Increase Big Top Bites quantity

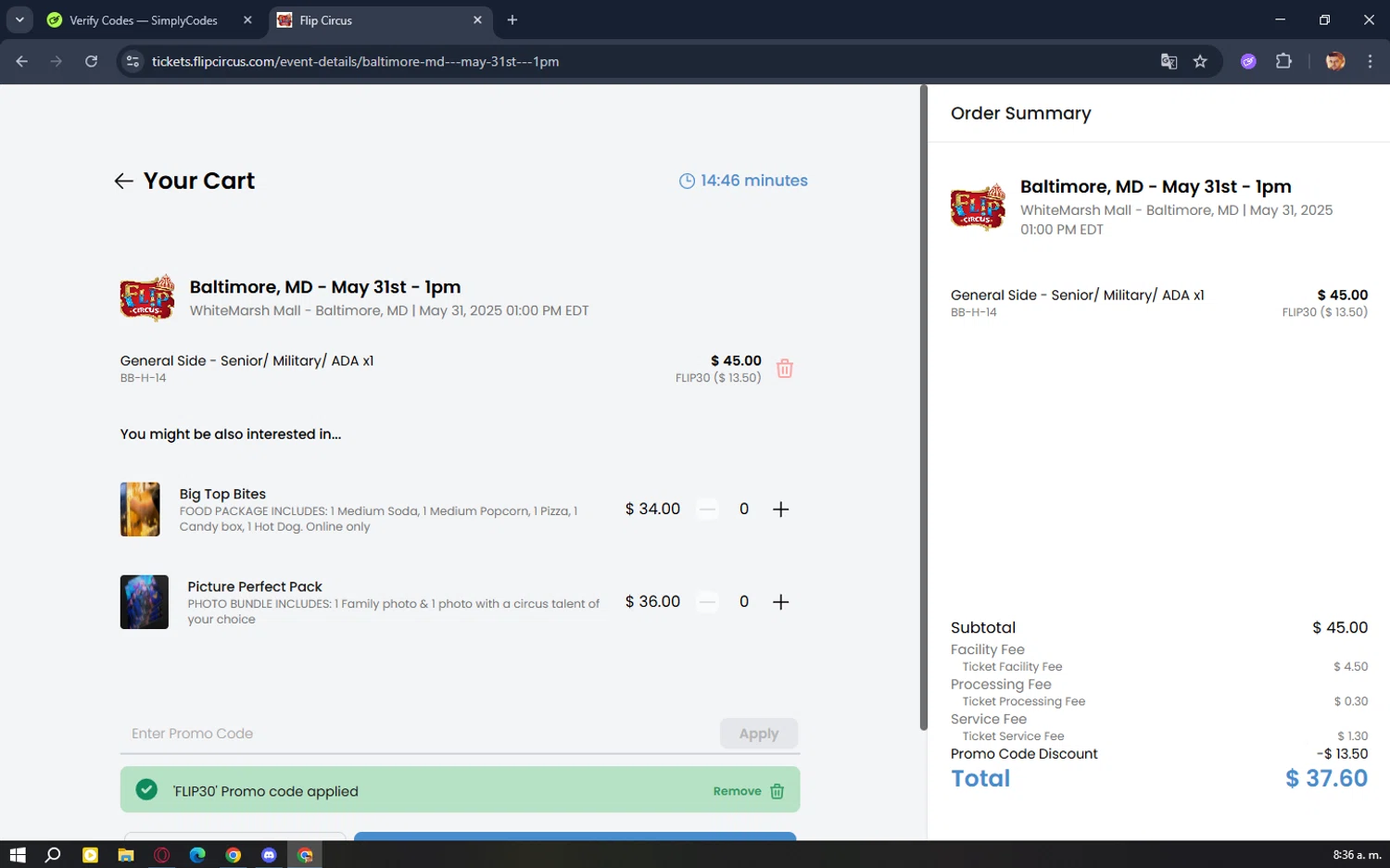coord(781,509)
